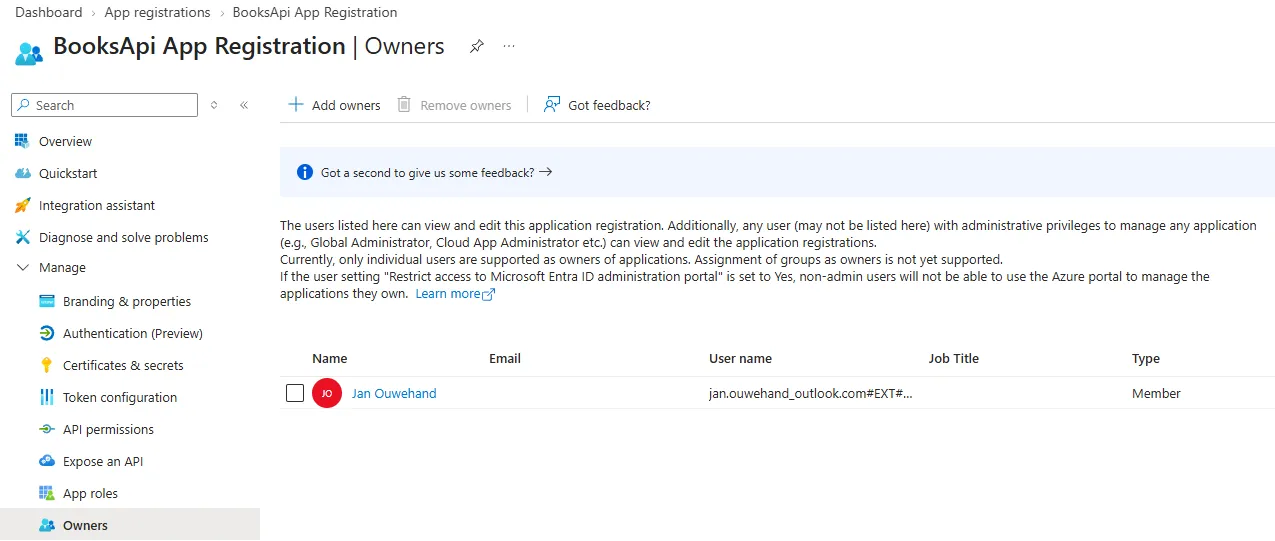Click the blue info icon in banner
The image size is (1275, 541).
[305, 172]
